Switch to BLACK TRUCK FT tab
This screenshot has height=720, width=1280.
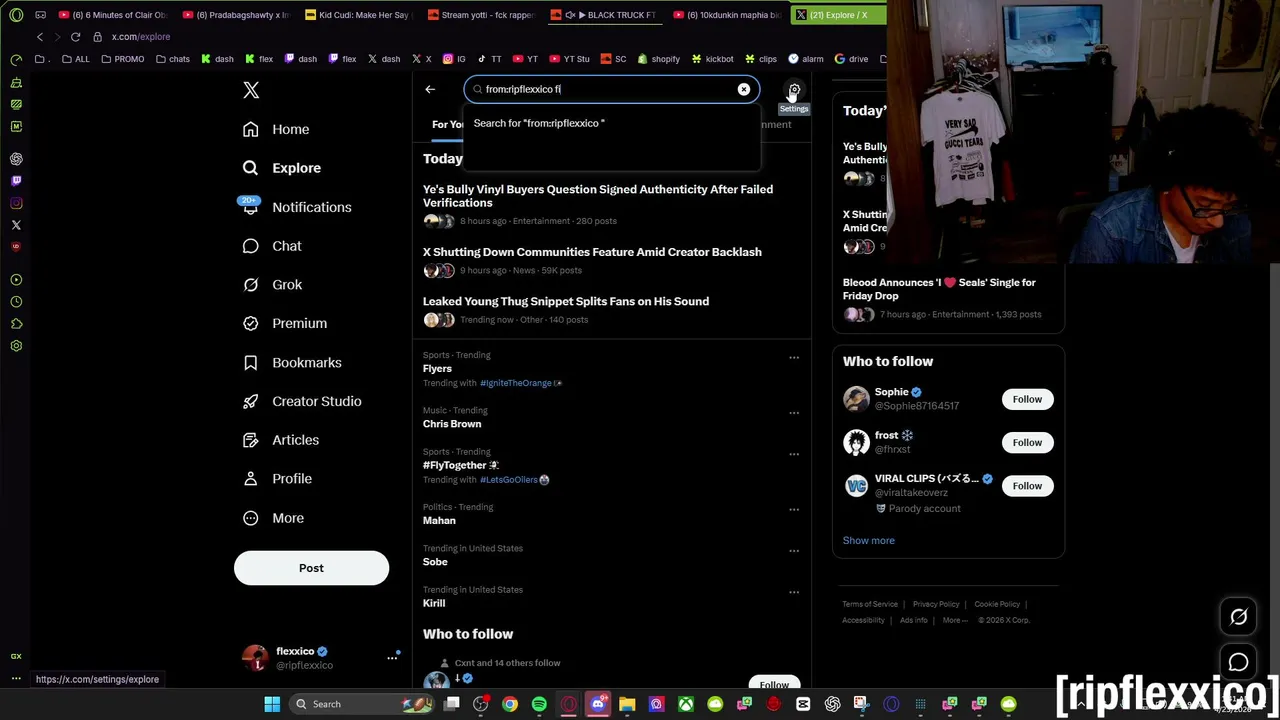pos(608,15)
